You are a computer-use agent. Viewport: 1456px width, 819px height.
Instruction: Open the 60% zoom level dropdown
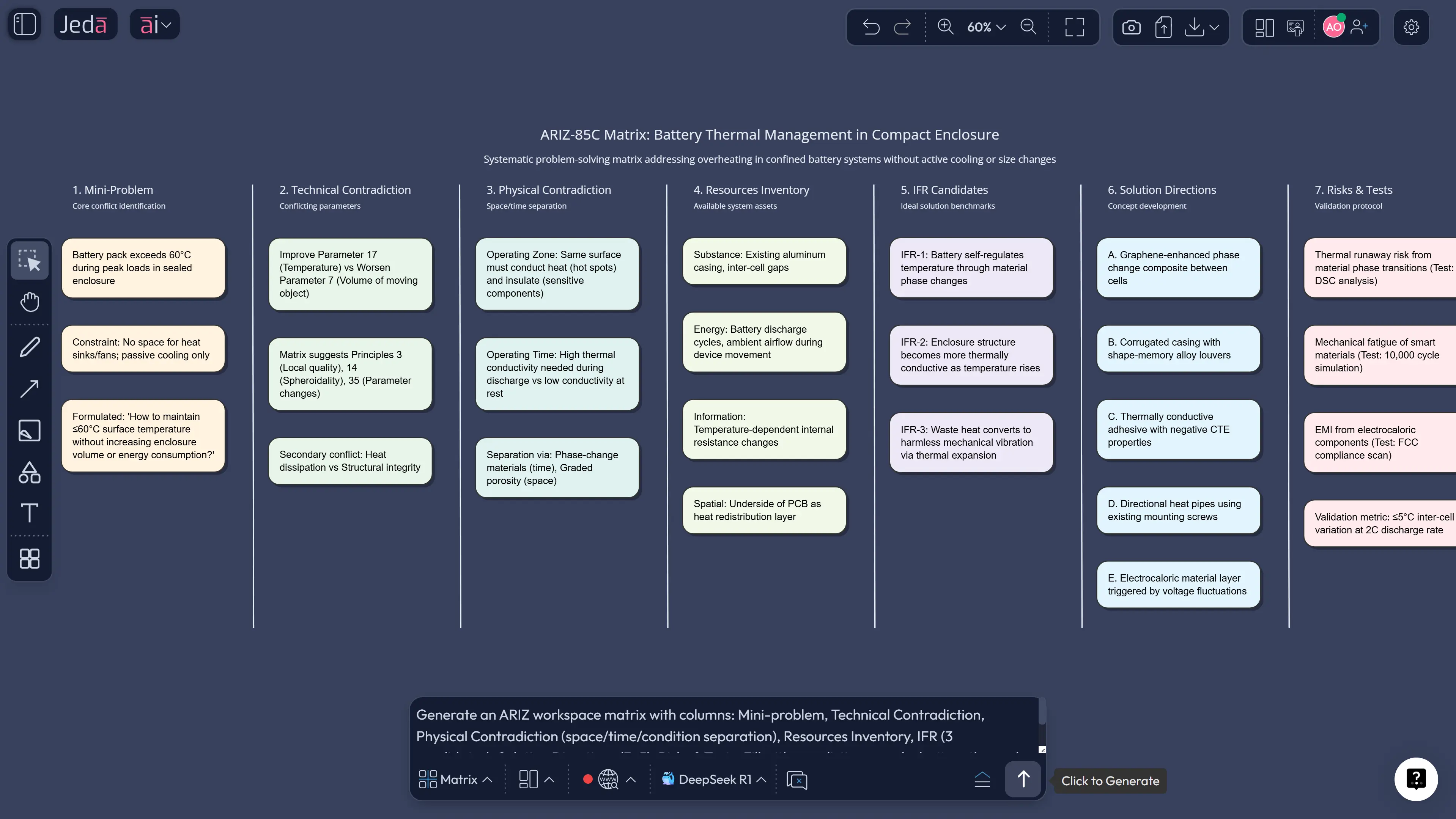click(986, 27)
